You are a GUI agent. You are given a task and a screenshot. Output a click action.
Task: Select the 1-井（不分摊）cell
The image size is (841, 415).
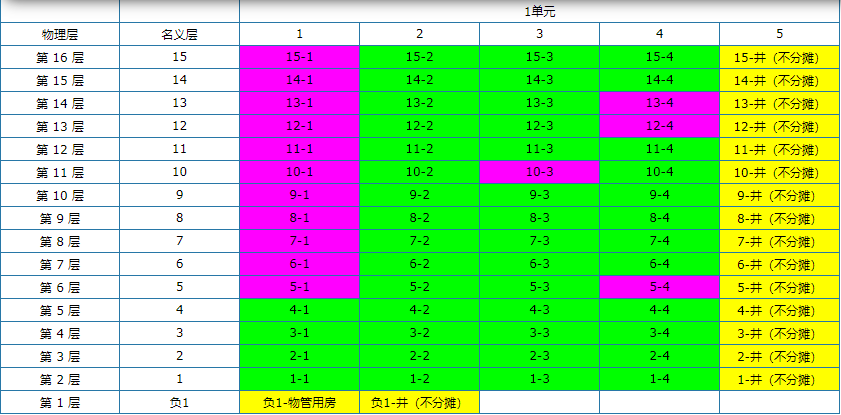coord(779,379)
